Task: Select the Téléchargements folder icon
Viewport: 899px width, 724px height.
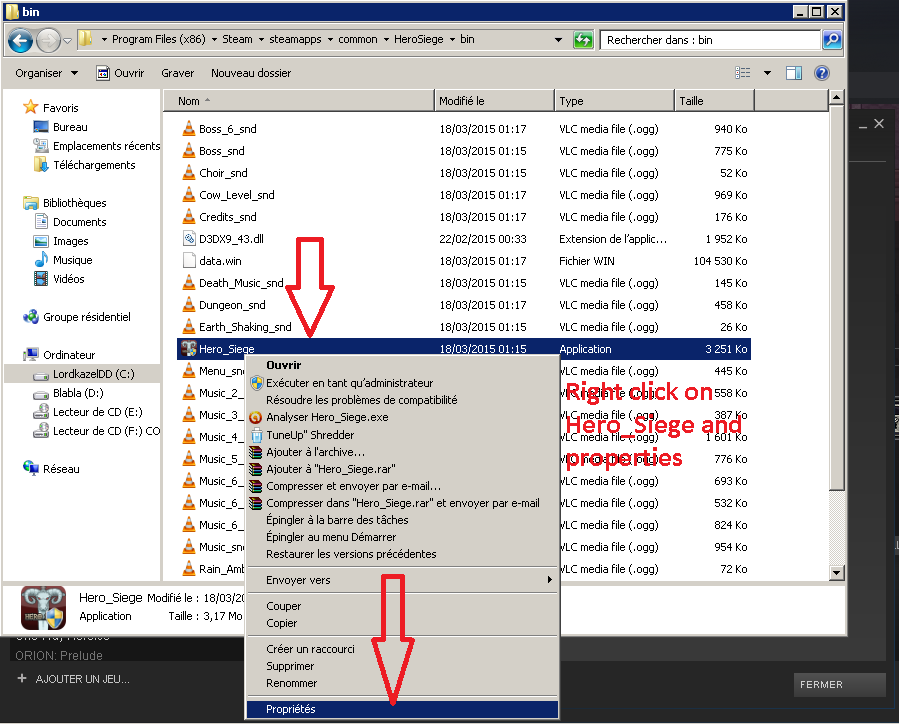Action: [40, 165]
